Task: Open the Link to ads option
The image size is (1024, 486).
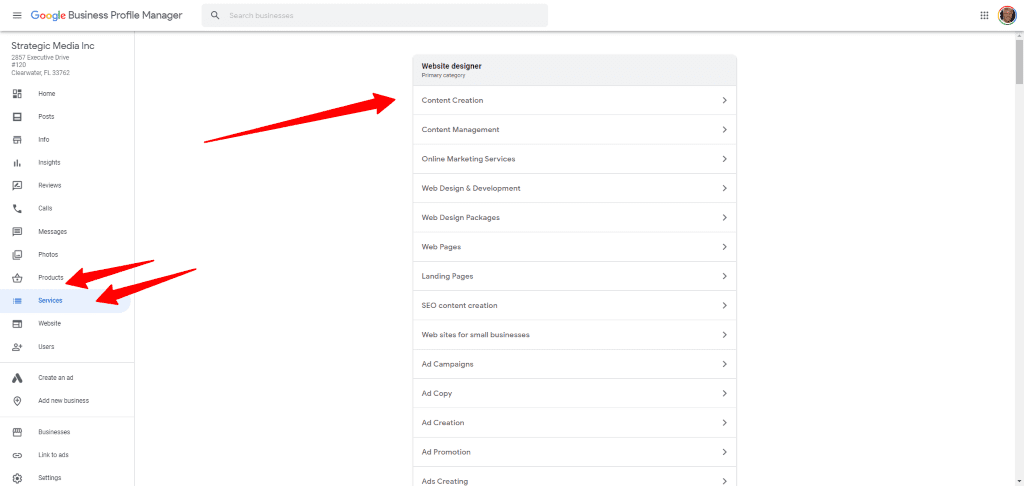Action: click(54, 455)
